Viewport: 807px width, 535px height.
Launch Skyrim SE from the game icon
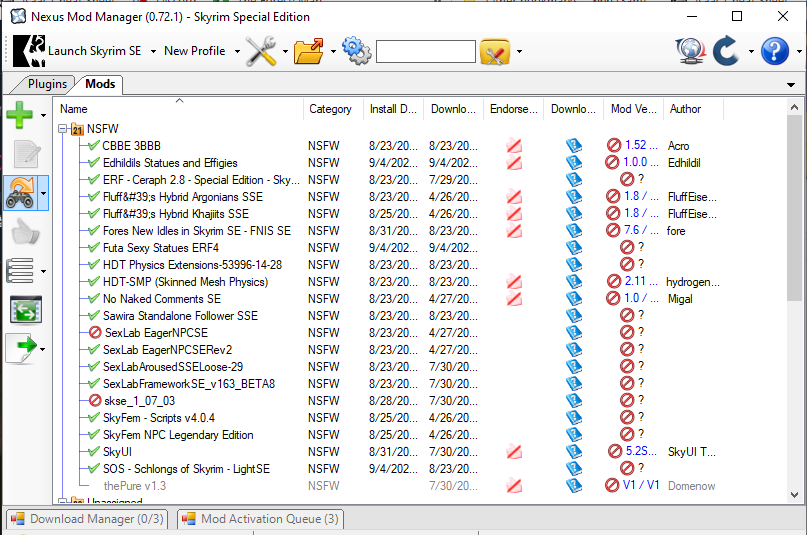click(x=29, y=51)
